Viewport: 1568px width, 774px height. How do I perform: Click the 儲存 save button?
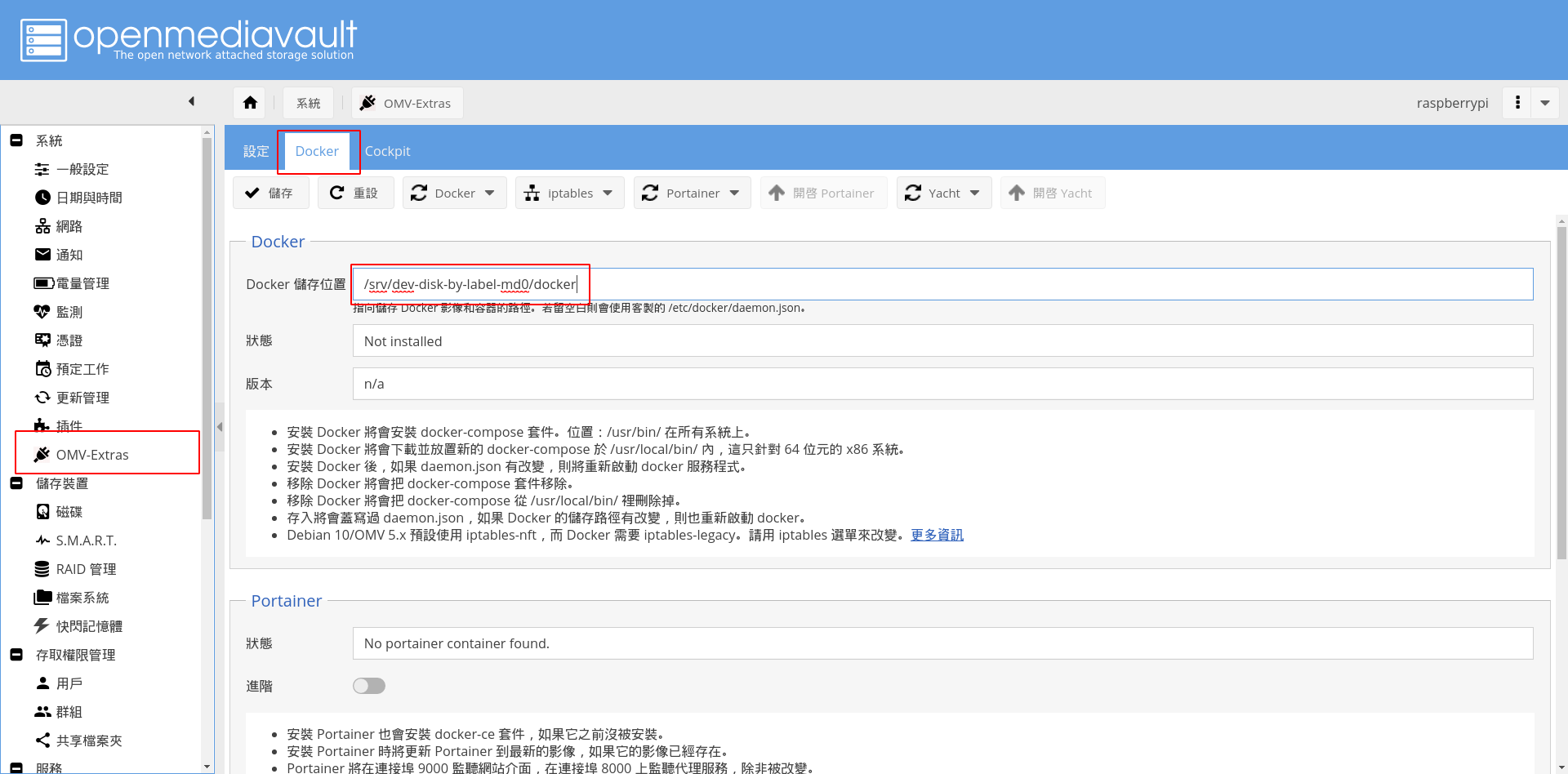point(271,193)
